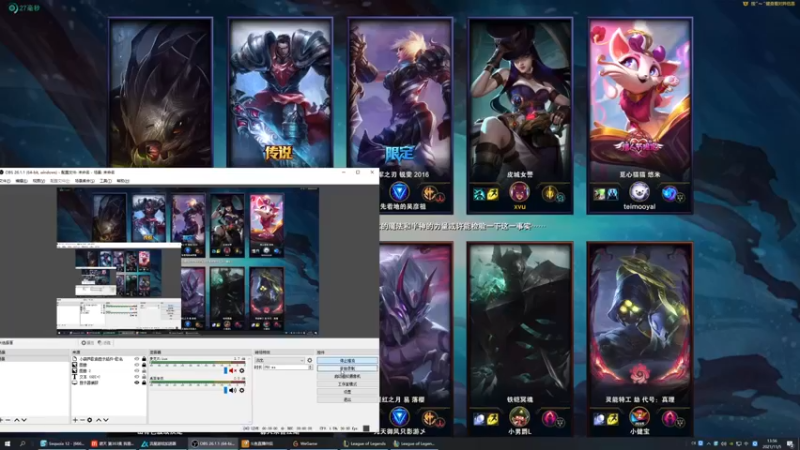Click teimooyal's summoner icon under Yuumi card
The image size is (800, 450).
coord(639,192)
